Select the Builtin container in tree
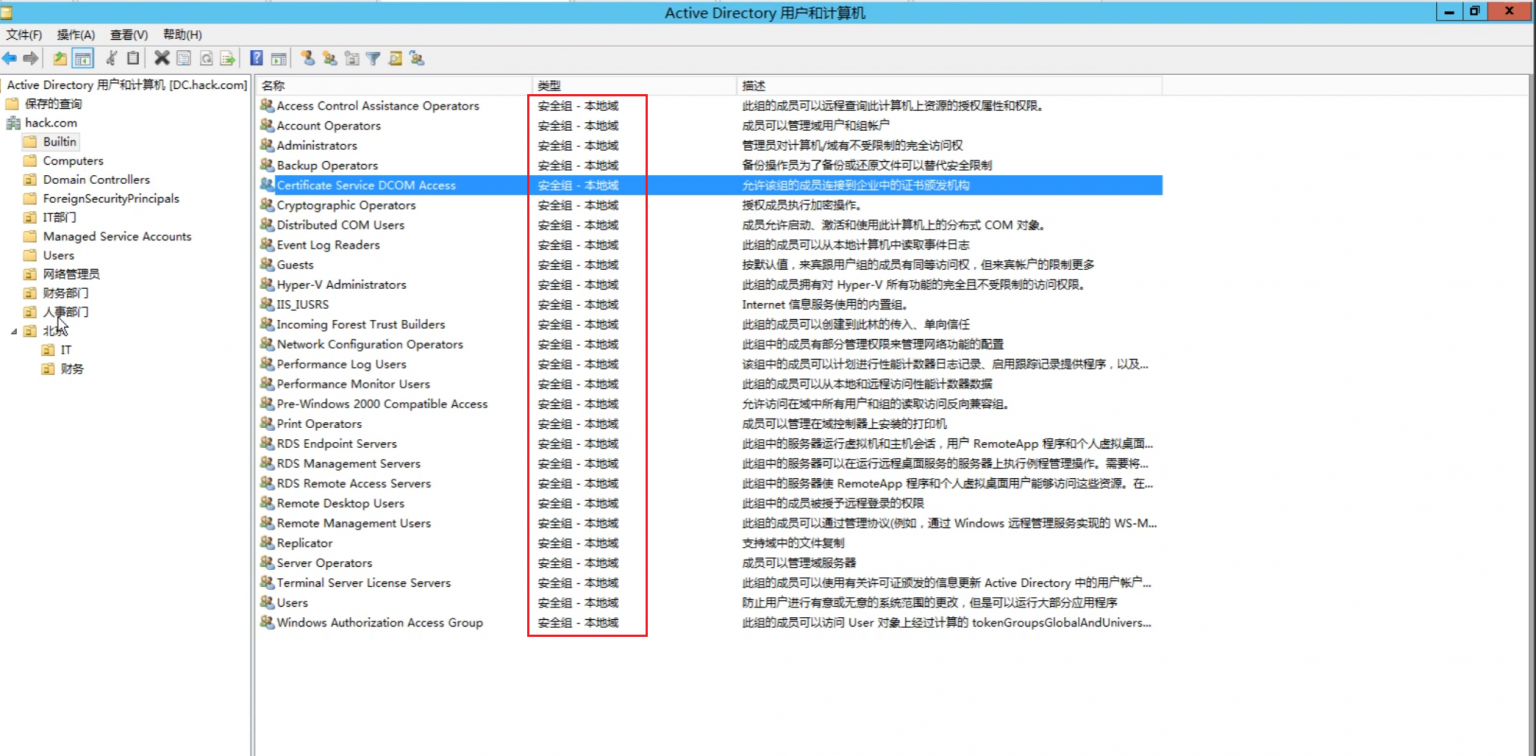Image resolution: width=1536 pixels, height=756 pixels. [x=59, y=141]
